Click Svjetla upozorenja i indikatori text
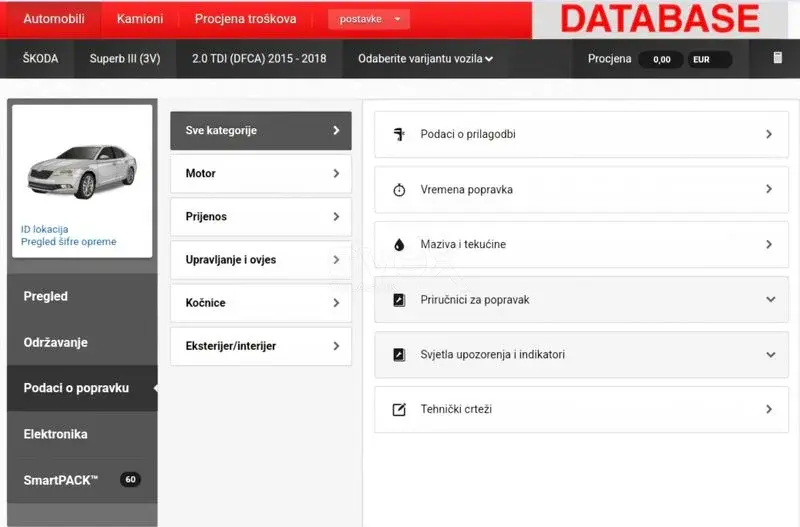 [492, 355]
